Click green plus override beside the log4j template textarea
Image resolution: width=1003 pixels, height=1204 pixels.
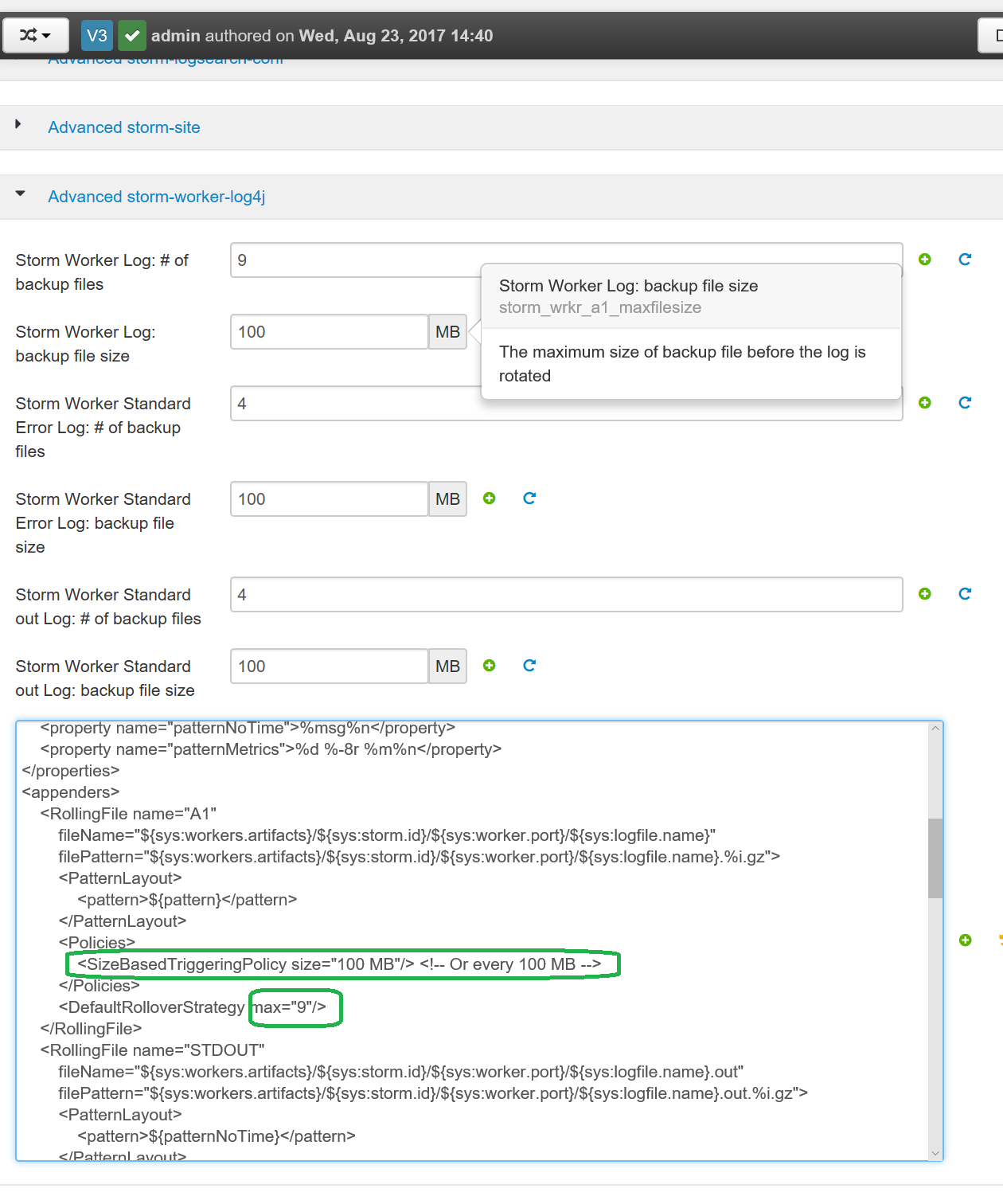pyautogui.click(x=966, y=940)
